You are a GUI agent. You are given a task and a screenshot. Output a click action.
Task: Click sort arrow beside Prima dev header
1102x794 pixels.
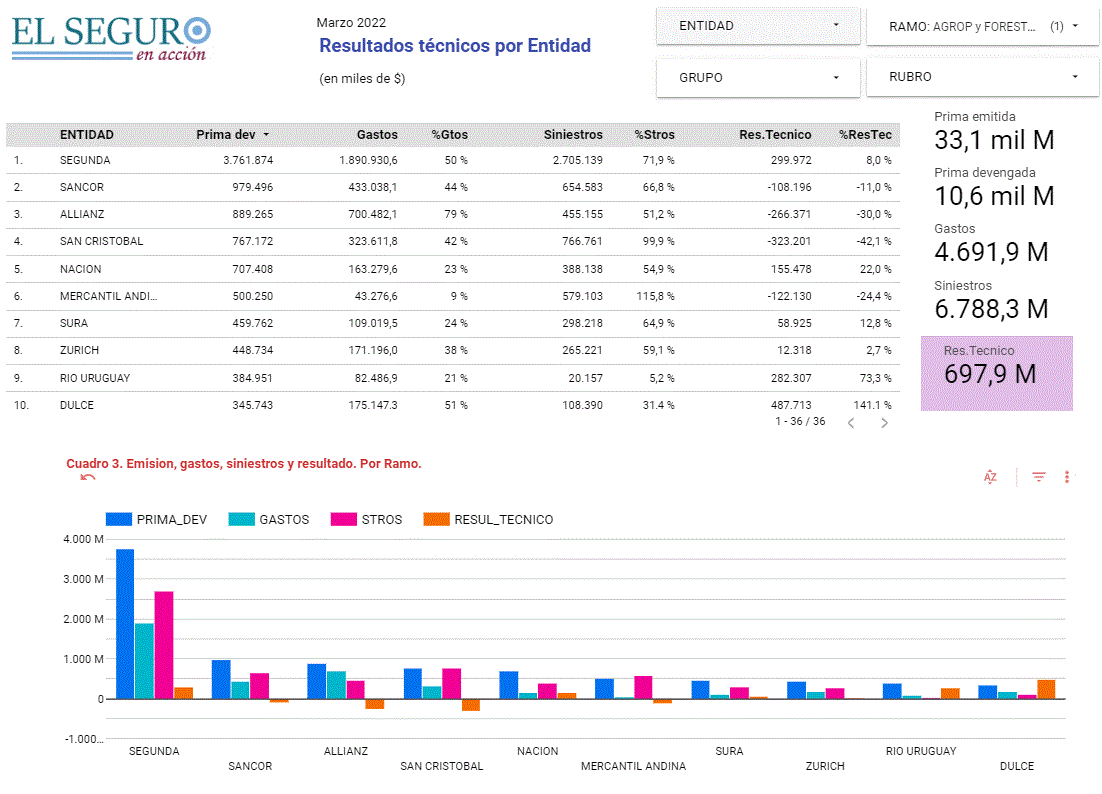pos(266,135)
